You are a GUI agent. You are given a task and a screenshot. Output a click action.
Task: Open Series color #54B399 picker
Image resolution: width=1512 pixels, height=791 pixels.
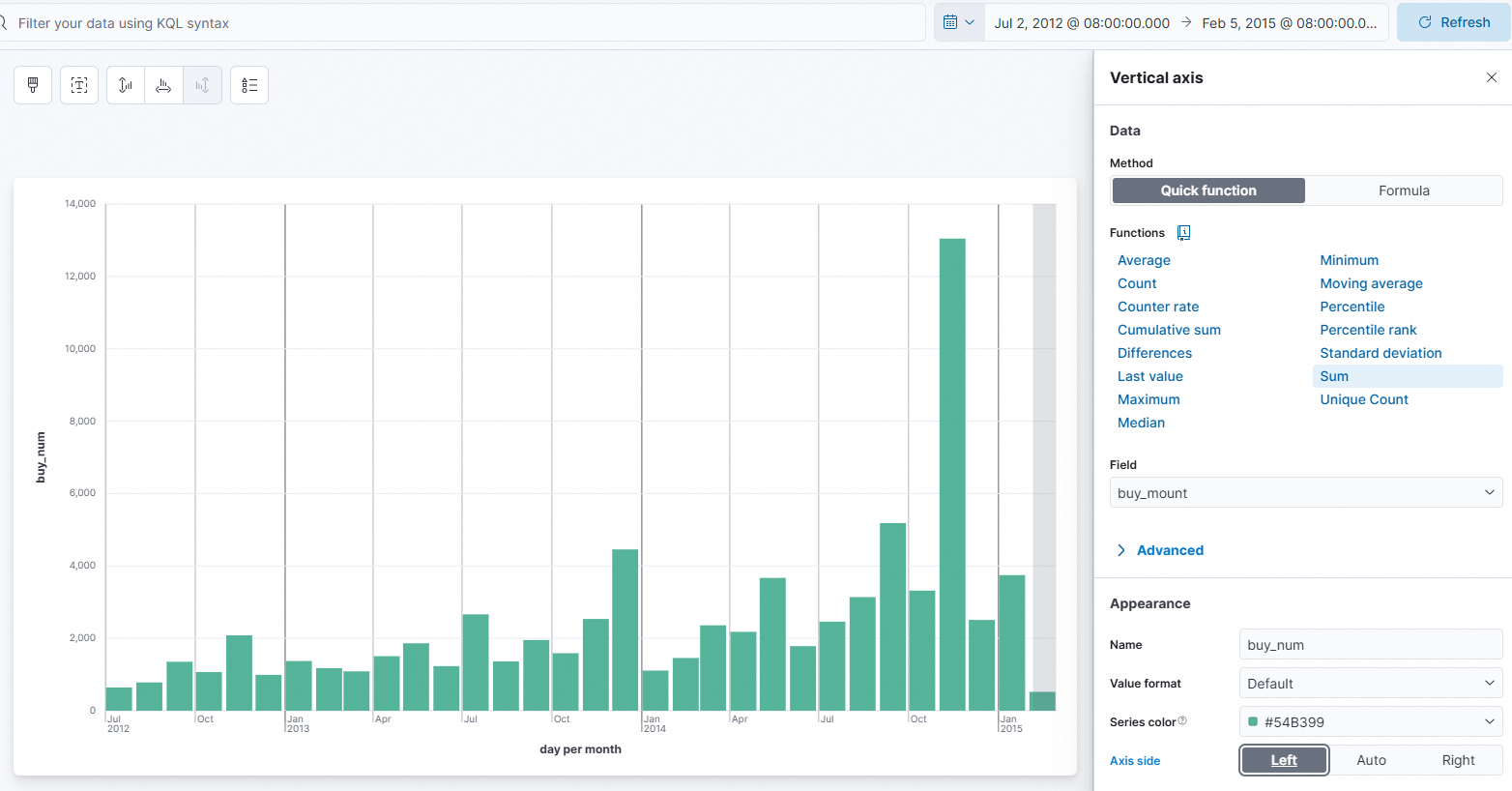(1370, 722)
